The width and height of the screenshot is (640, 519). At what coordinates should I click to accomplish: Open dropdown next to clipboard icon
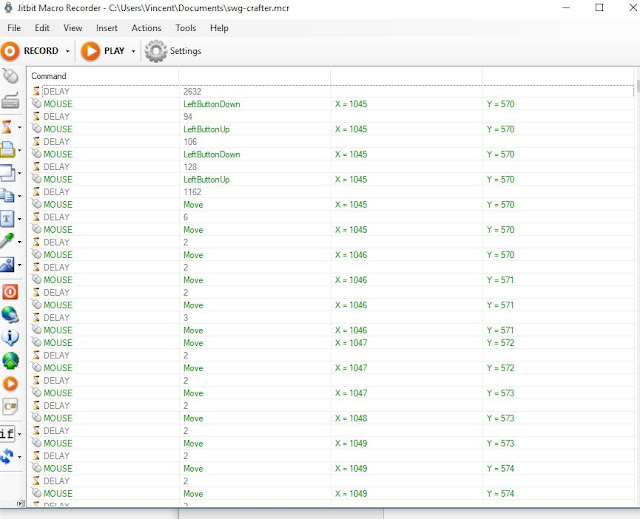tap(19, 196)
